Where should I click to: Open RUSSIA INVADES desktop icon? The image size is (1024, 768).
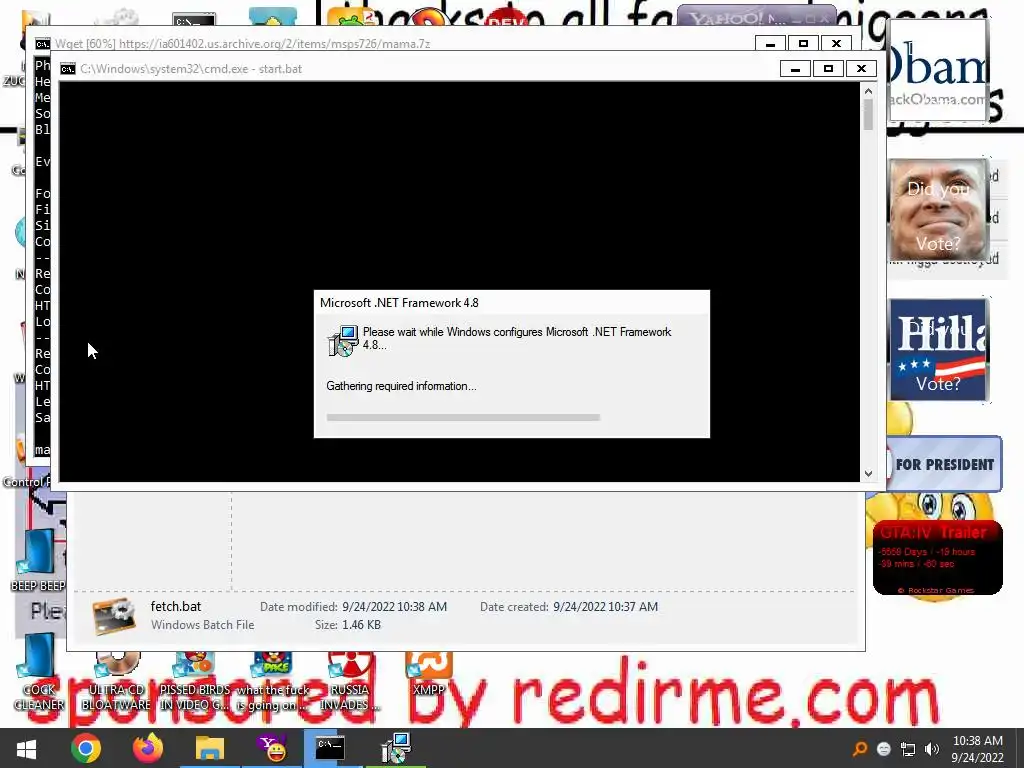(x=350, y=682)
